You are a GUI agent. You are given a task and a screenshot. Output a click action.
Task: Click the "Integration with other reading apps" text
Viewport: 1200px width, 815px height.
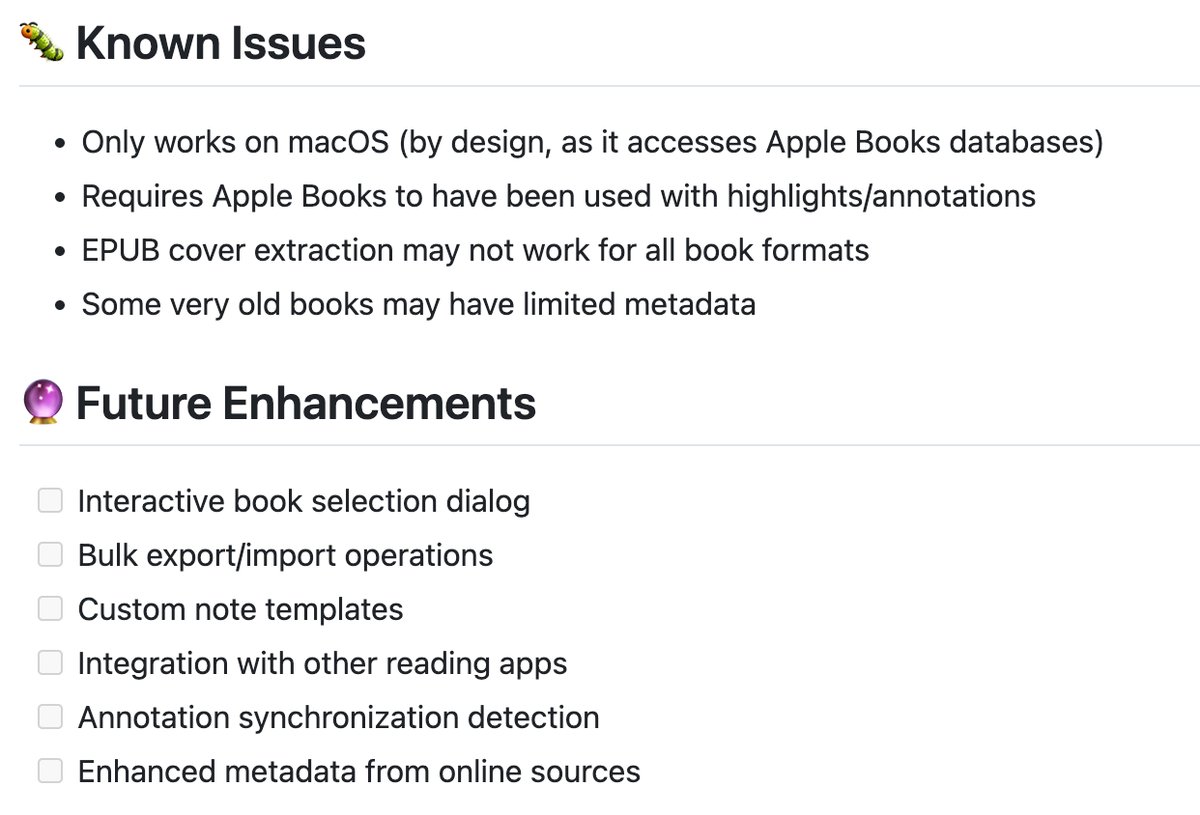point(322,663)
